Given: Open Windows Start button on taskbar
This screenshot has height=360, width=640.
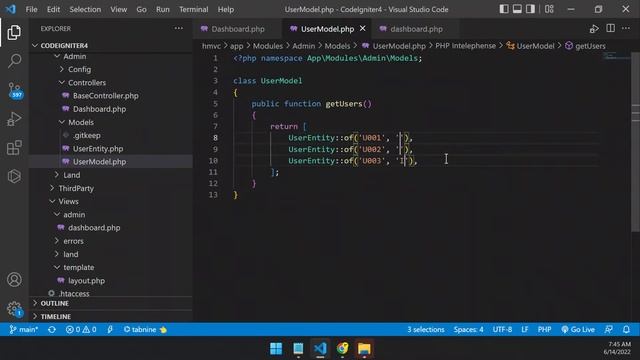Looking at the screenshot, I should [276, 348].
